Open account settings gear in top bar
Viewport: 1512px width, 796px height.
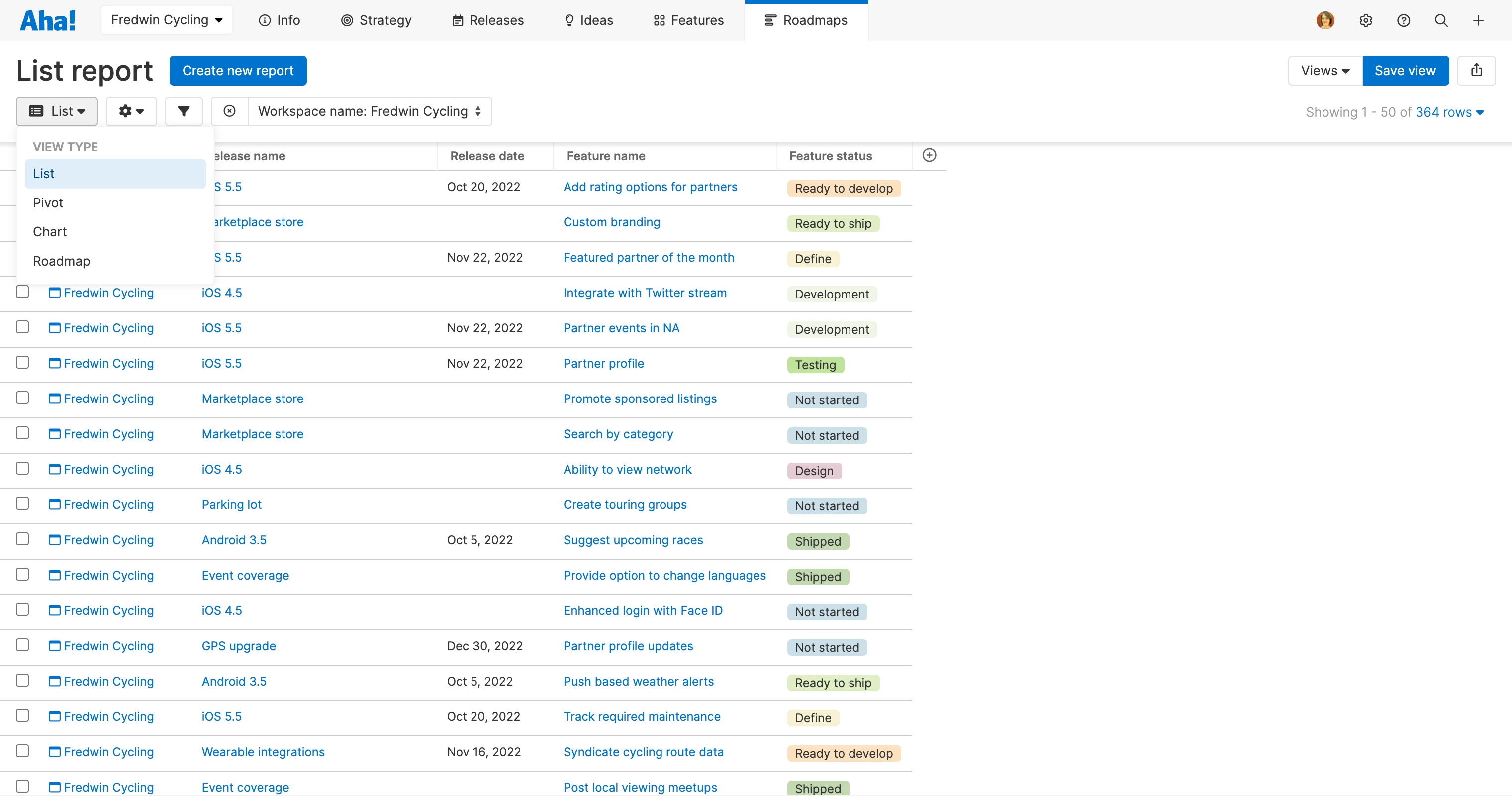[1365, 20]
